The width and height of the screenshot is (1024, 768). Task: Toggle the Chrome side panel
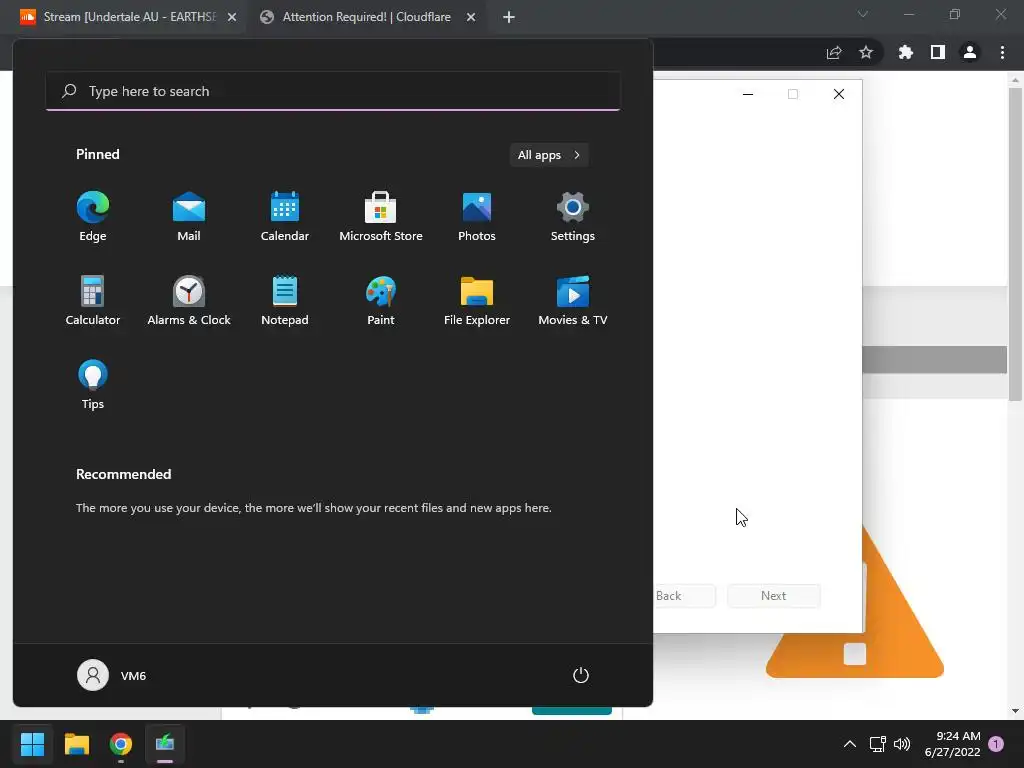[938, 53]
